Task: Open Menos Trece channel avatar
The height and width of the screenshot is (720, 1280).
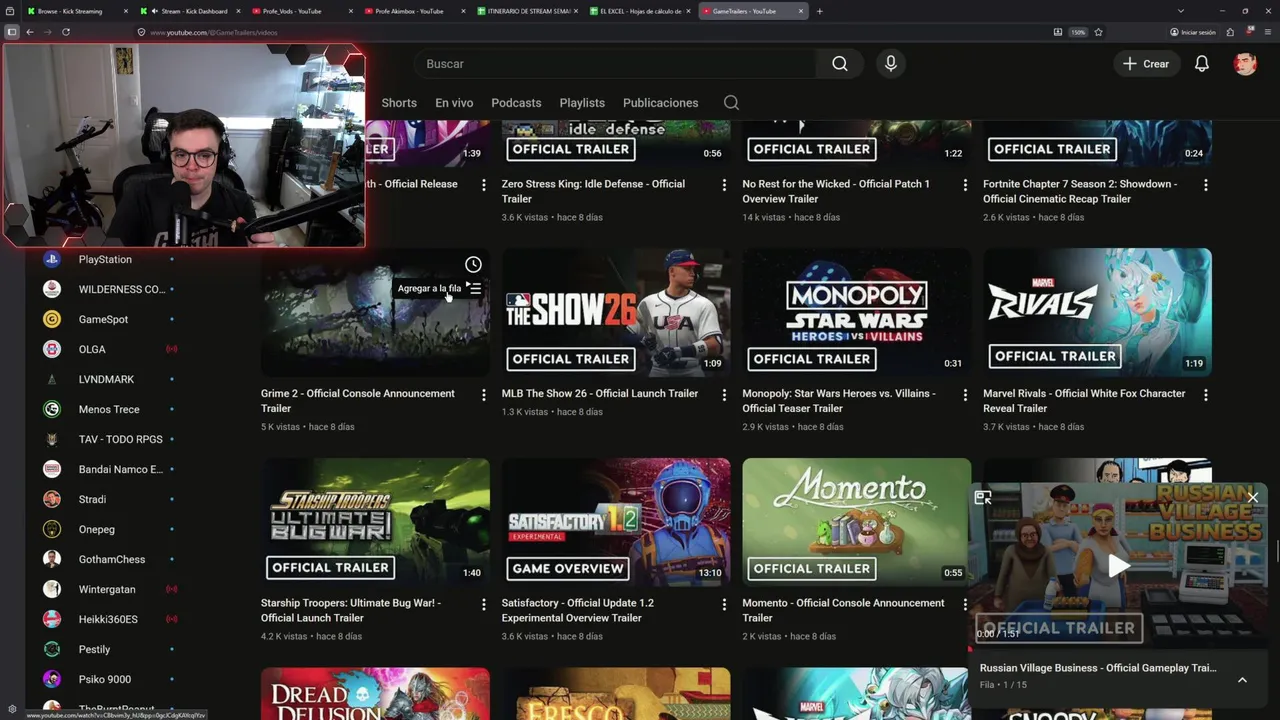Action: point(52,409)
